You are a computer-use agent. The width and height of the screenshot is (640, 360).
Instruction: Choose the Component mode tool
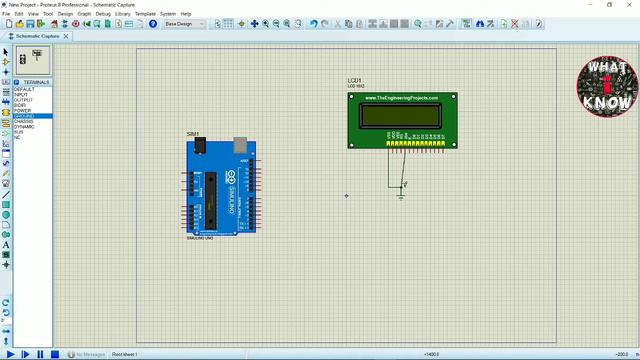coord(6,62)
